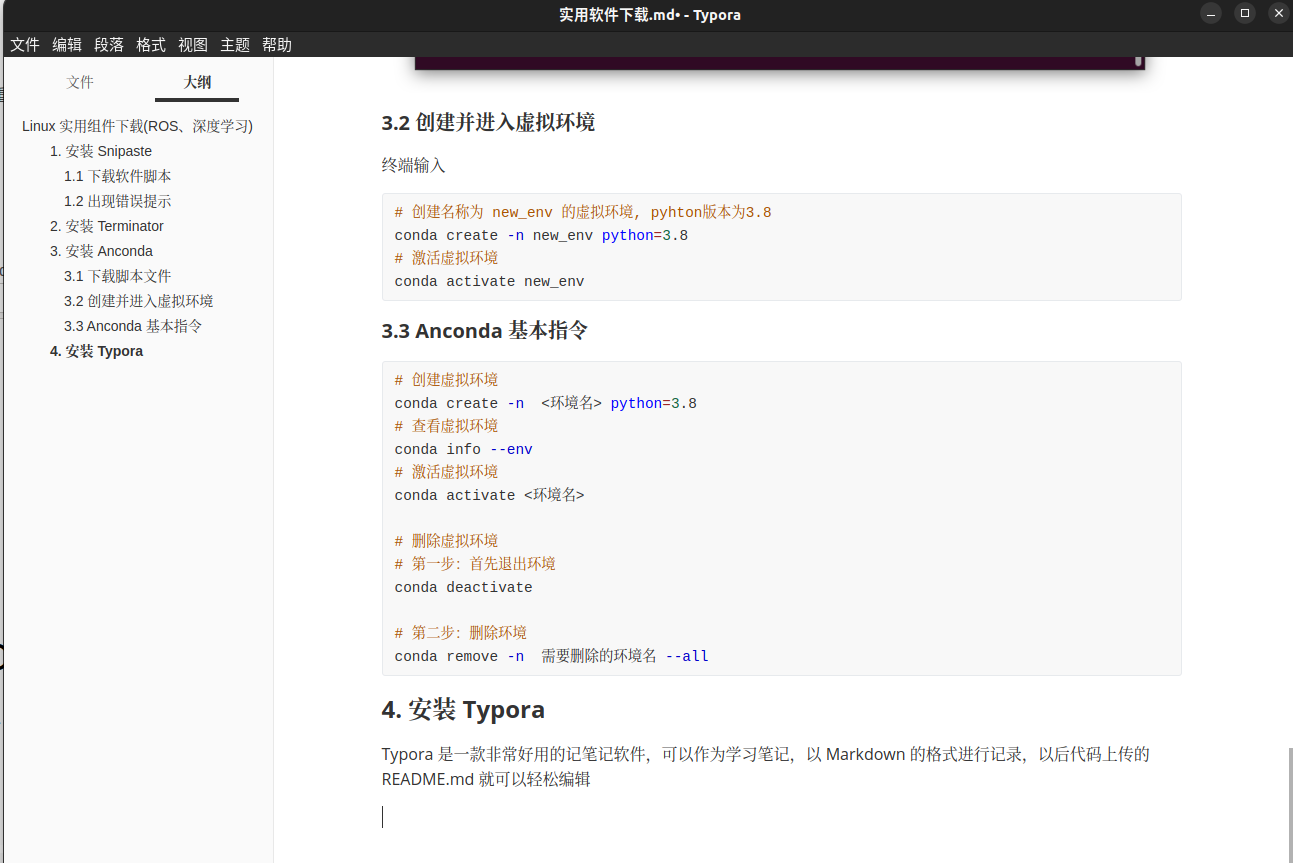Jump to outline item 3.2 创建并进入虚拟环境
This screenshot has width=1293, height=863.
point(139,301)
